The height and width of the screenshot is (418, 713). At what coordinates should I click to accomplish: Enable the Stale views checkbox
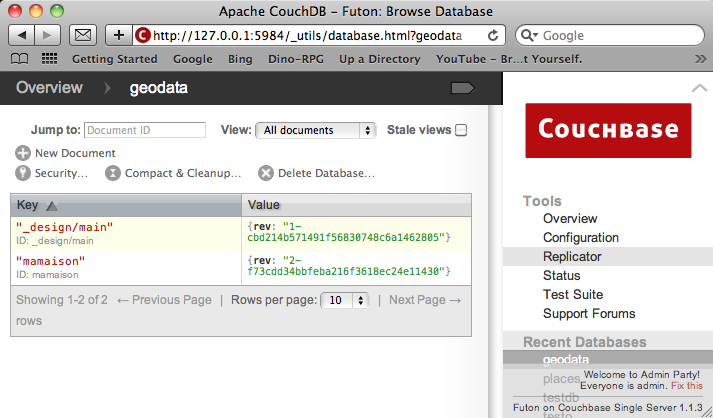tap(461, 130)
